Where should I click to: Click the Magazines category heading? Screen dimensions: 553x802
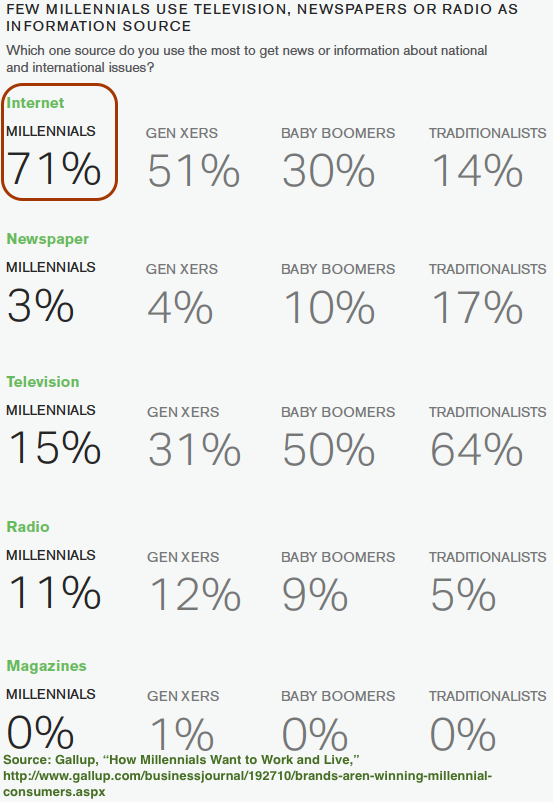pos(47,665)
